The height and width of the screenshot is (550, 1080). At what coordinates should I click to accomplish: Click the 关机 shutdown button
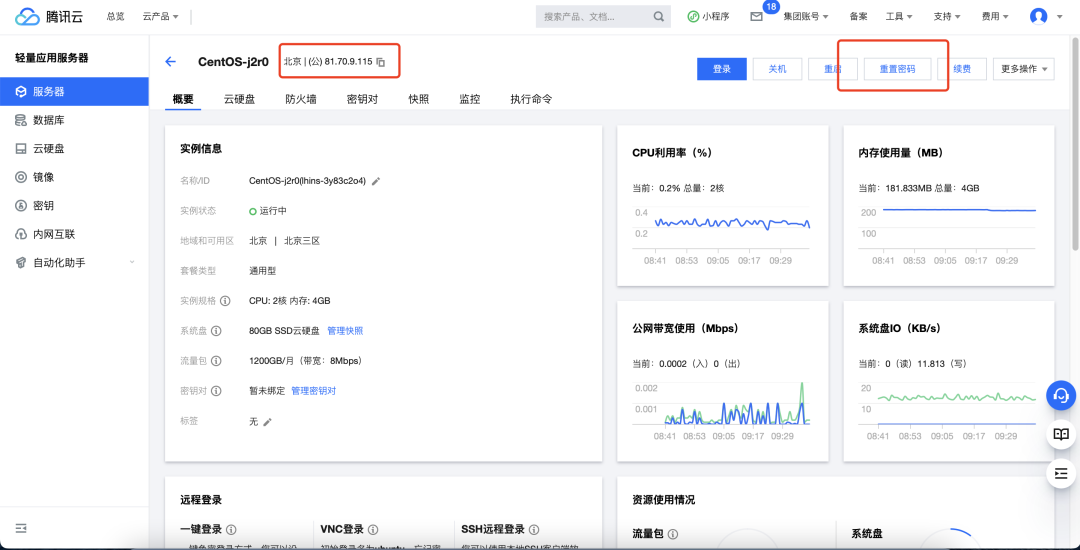(777, 69)
